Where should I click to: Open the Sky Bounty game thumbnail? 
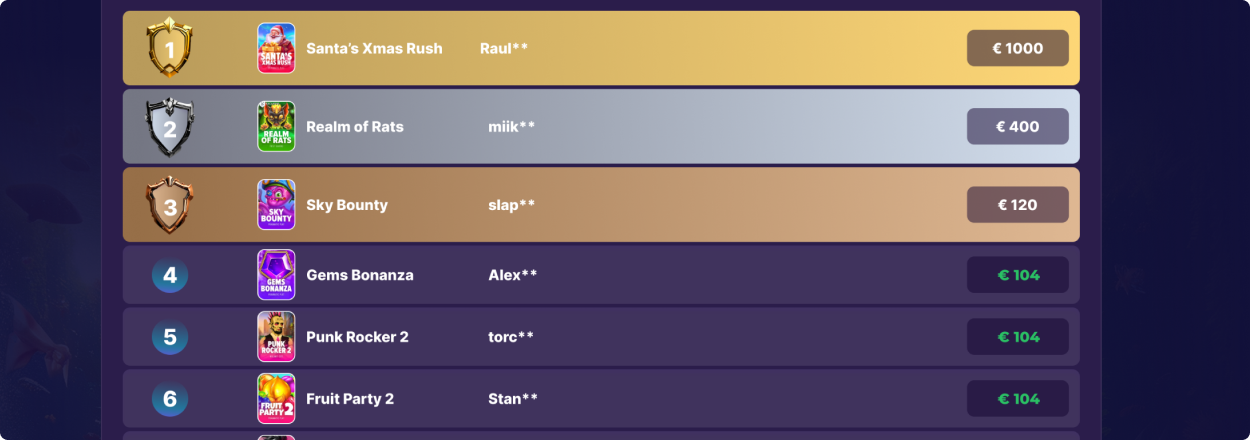click(x=276, y=205)
